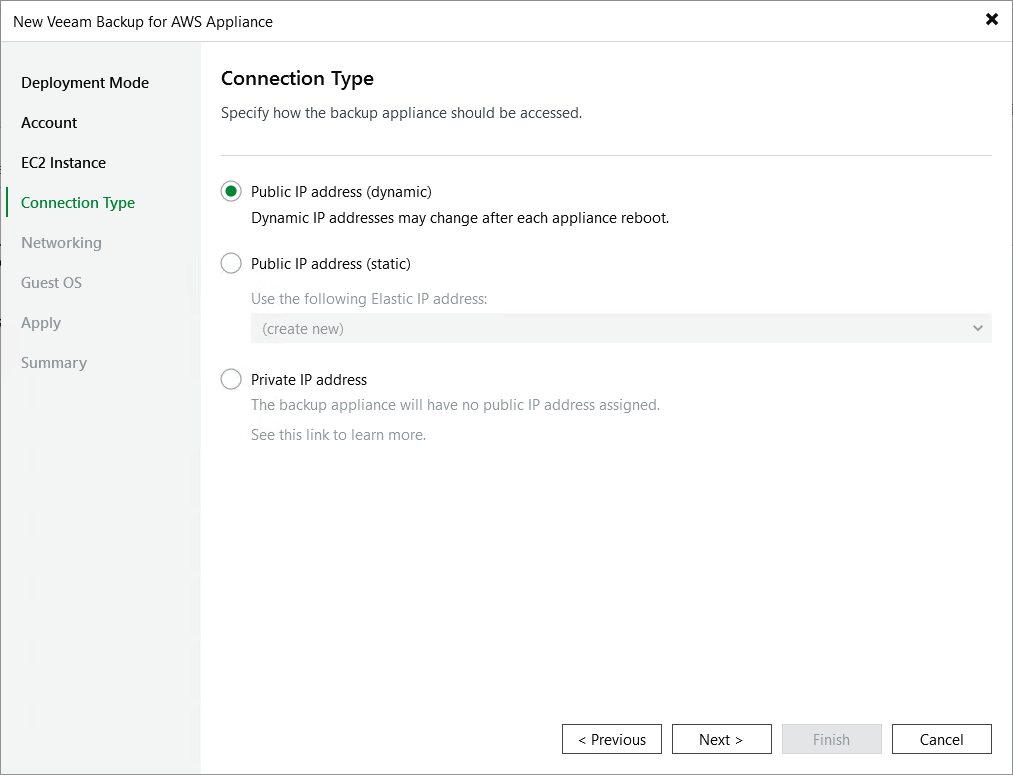1013x775 pixels.
Task: Click the dropdown chevron next to (create new)
Action: tap(977, 327)
